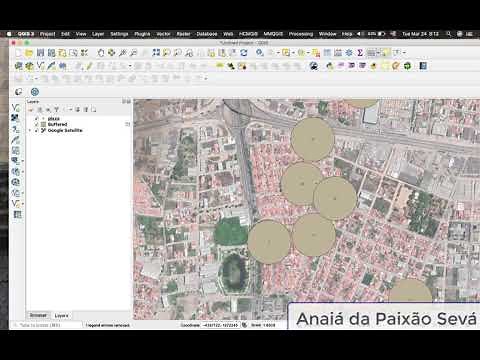Open the attribute table from the toolbar
The height and width of the screenshot is (360, 480).
point(327,53)
